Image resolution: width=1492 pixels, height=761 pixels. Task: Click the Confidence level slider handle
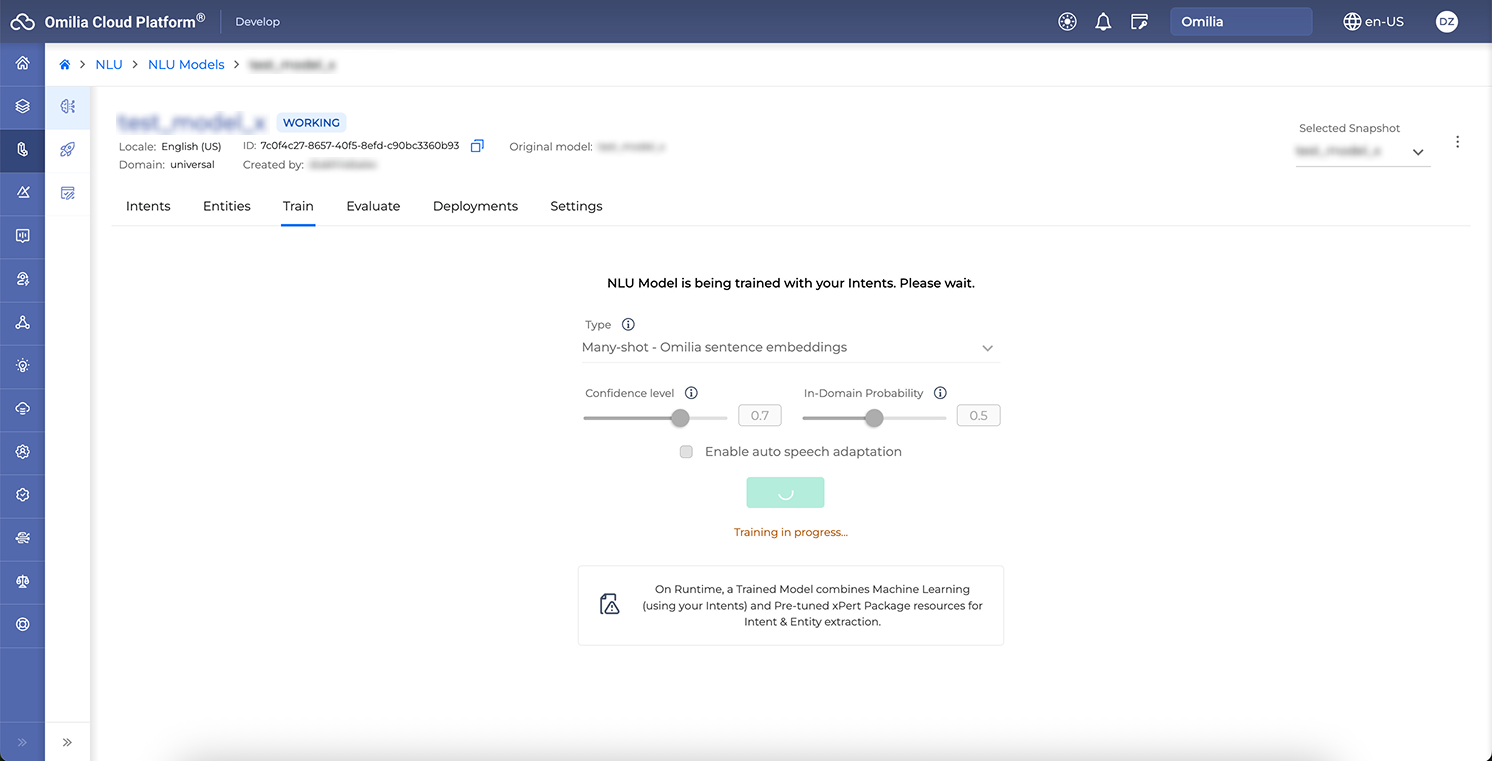coord(680,418)
